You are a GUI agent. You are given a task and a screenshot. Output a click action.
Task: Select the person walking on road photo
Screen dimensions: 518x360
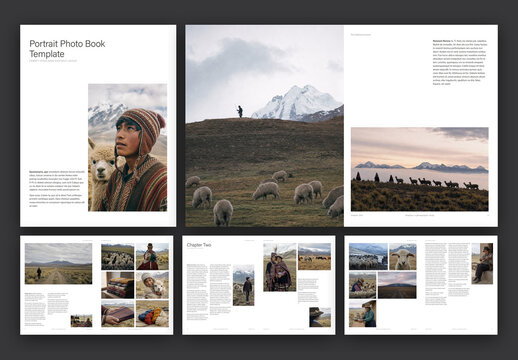click(x=58, y=263)
